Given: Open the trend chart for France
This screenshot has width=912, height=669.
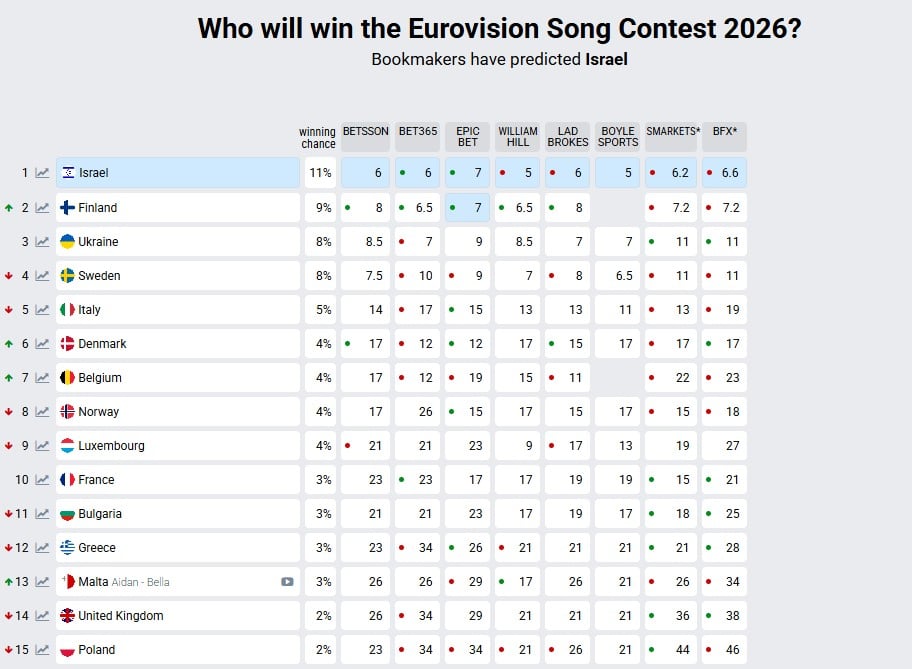Looking at the screenshot, I should [40, 480].
